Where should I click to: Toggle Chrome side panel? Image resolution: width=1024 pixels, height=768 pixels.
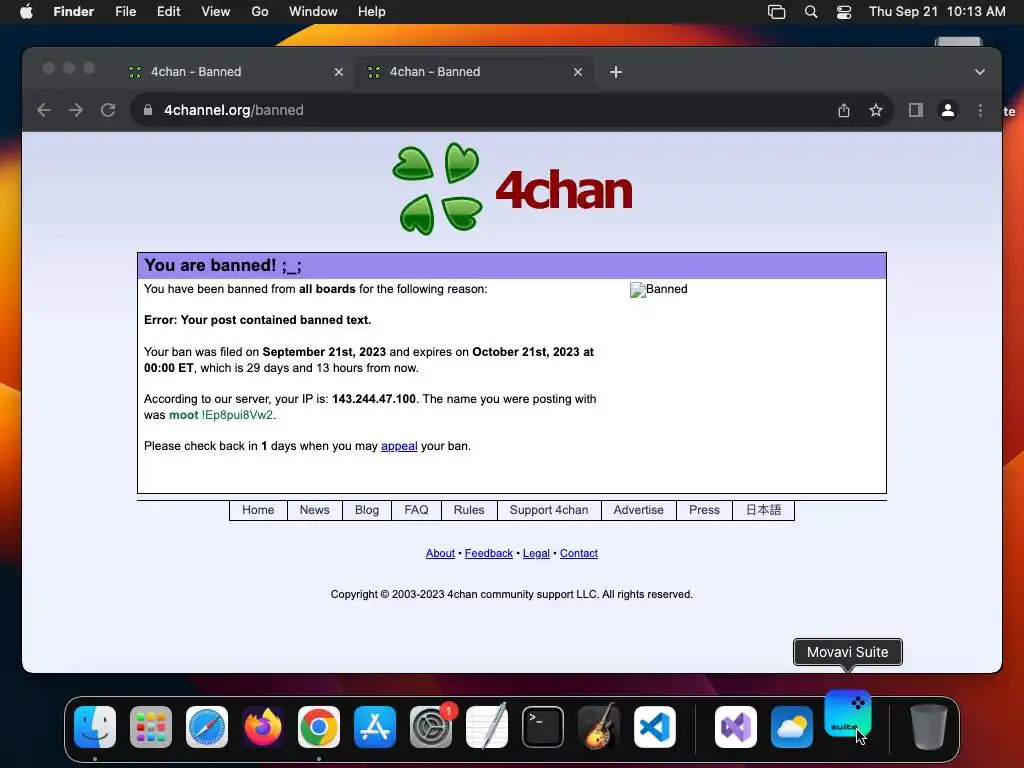916,110
